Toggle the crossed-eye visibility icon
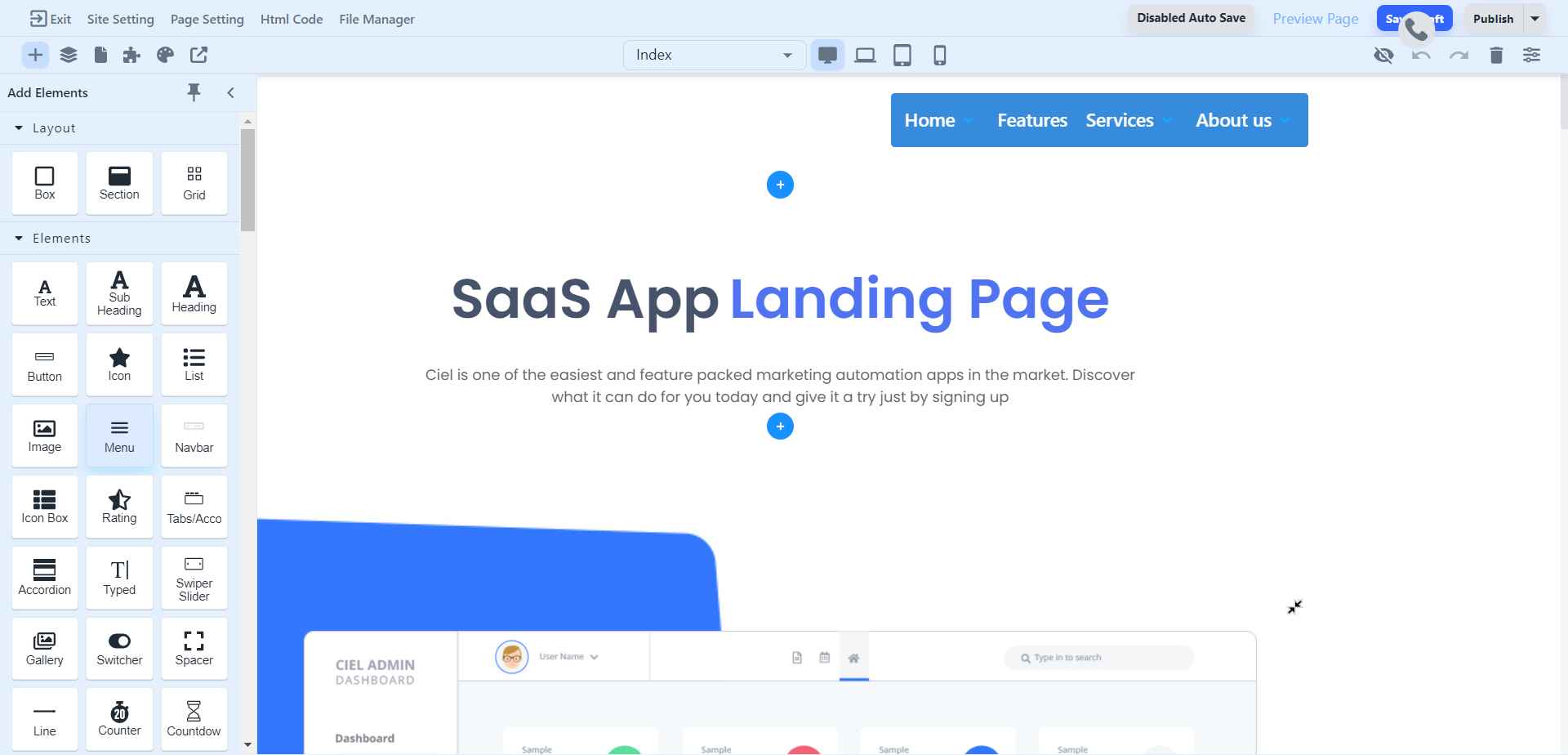 point(1383,55)
